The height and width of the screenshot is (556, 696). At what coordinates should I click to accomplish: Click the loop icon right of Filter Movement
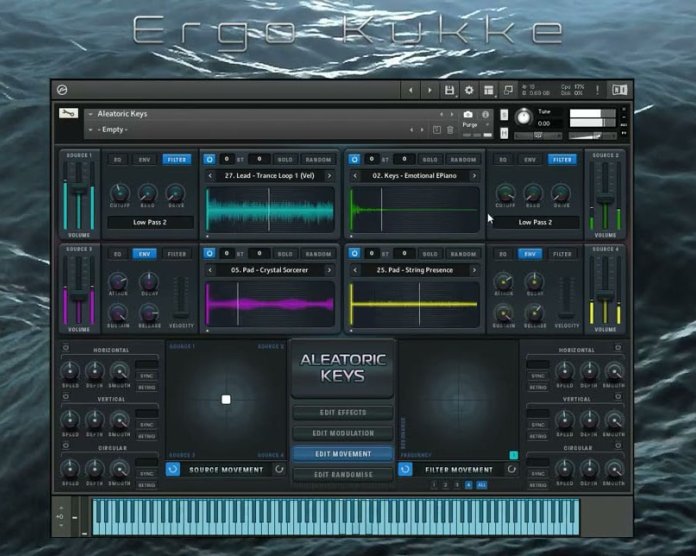pos(511,469)
